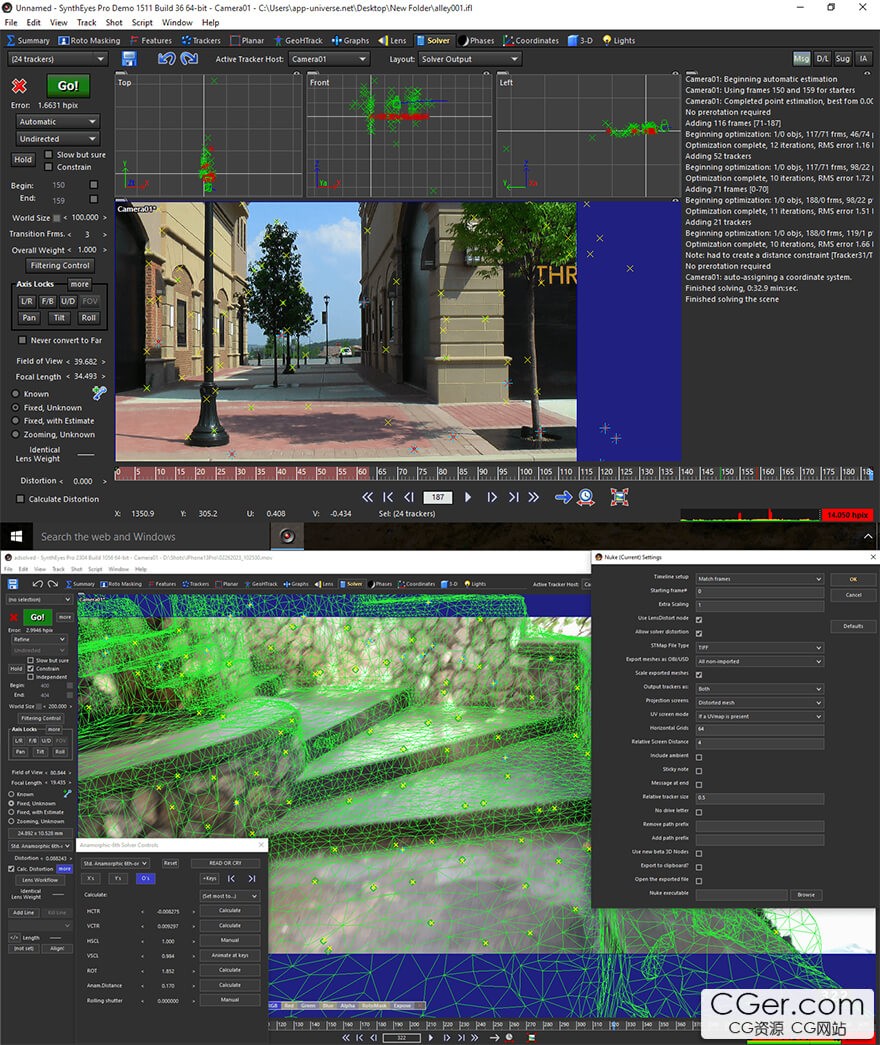This screenshot has height=1045, width=880.
Task: Open the Layout dropdown showing Solver Output
Action: [x=470, y=59]
